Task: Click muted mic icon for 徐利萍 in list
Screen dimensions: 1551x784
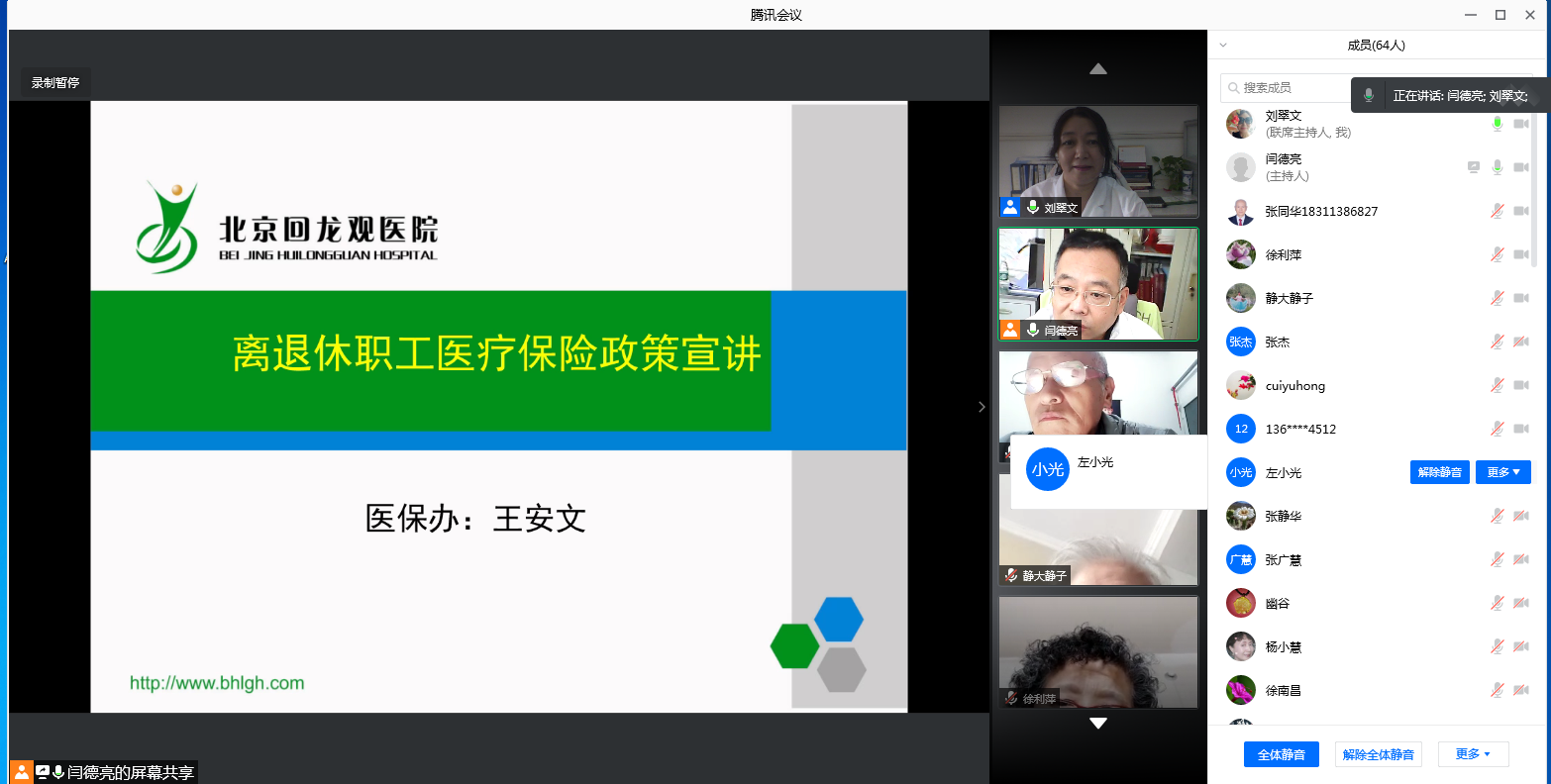Action: pos(1498,254)
